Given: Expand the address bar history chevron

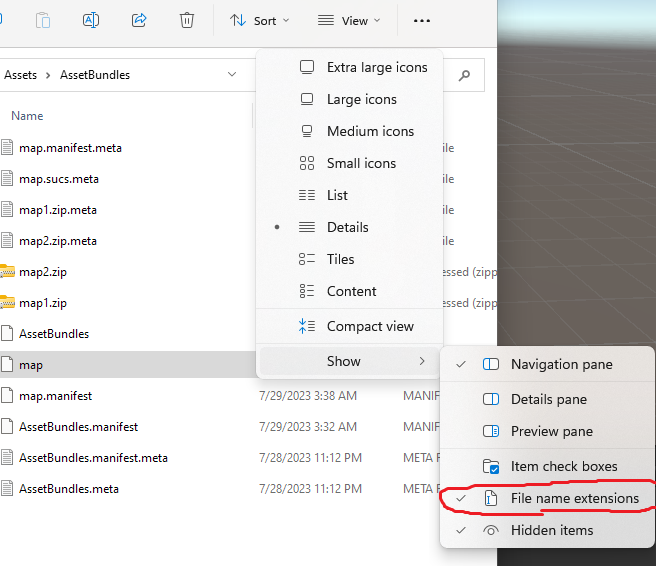Looking at the screenshot, I should tap(232, 74).
